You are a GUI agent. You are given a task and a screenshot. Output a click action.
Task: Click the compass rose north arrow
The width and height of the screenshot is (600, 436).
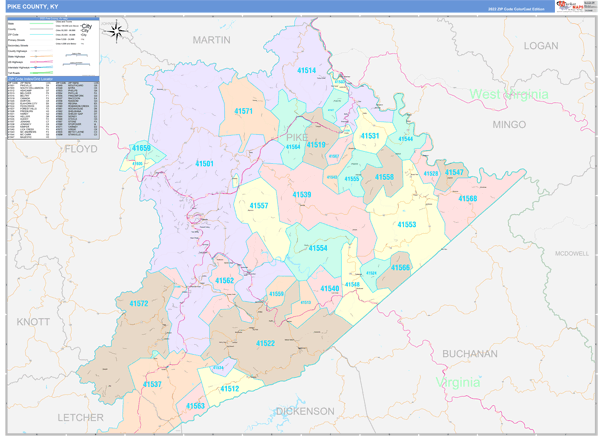click(116, 30)
